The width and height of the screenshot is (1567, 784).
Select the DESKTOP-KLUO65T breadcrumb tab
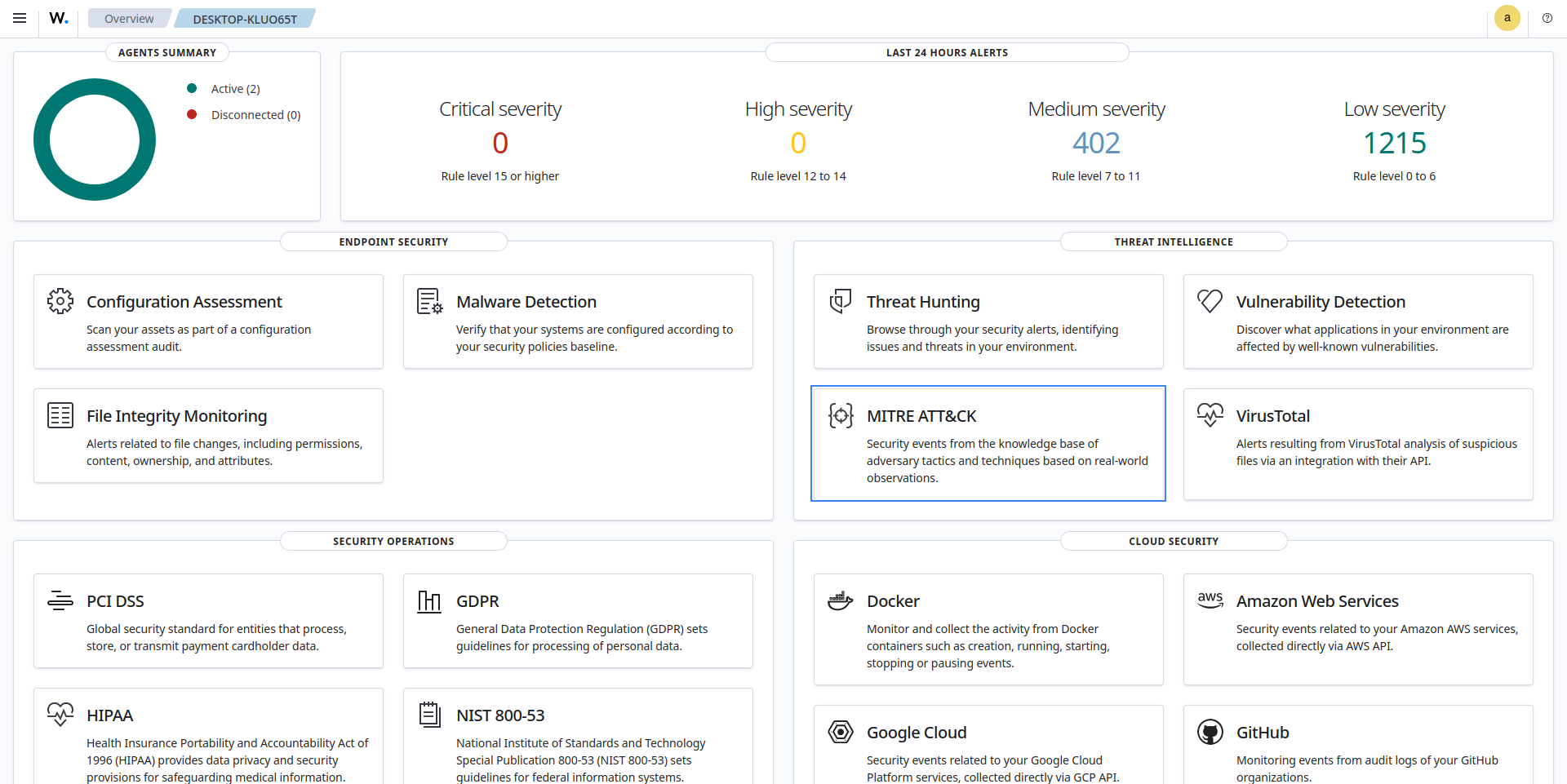245,19
